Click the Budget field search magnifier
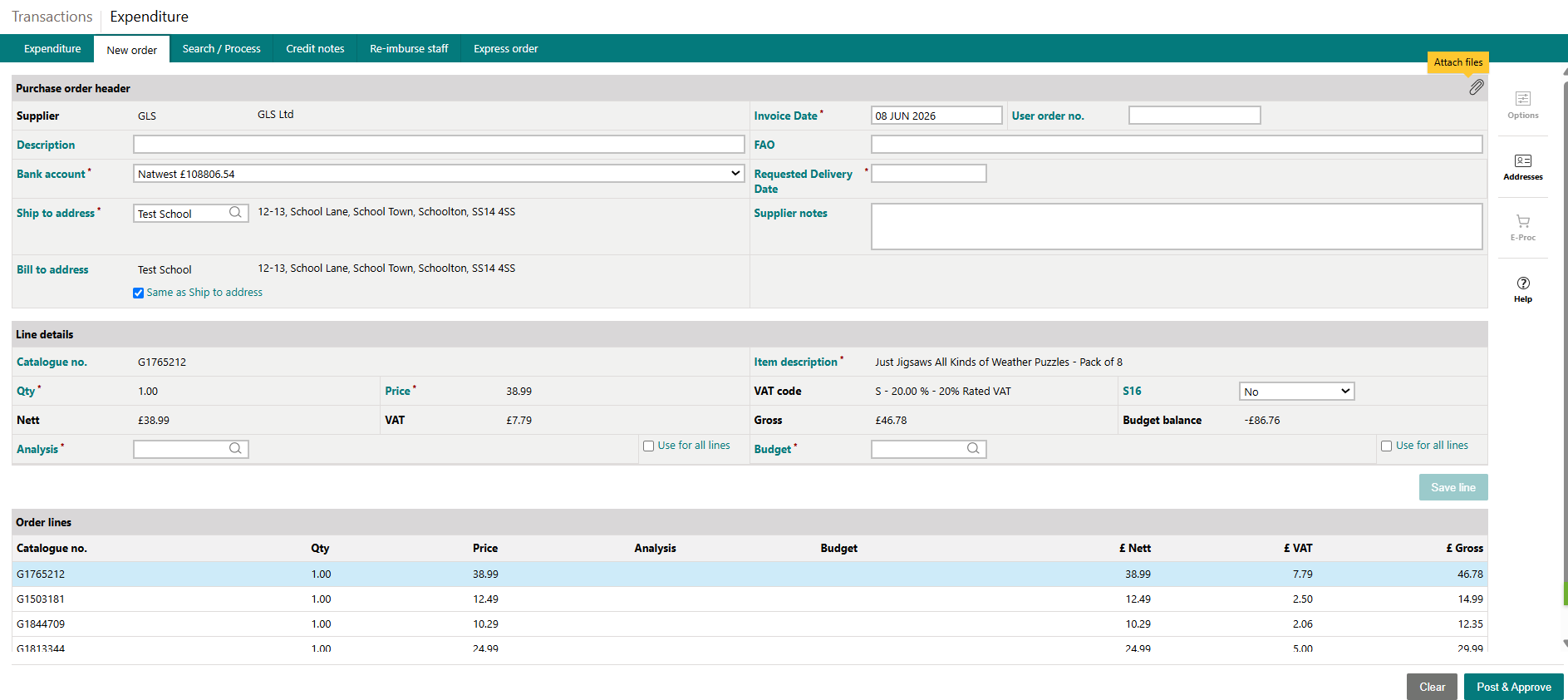1568x700 pixels. pos(973,449)
